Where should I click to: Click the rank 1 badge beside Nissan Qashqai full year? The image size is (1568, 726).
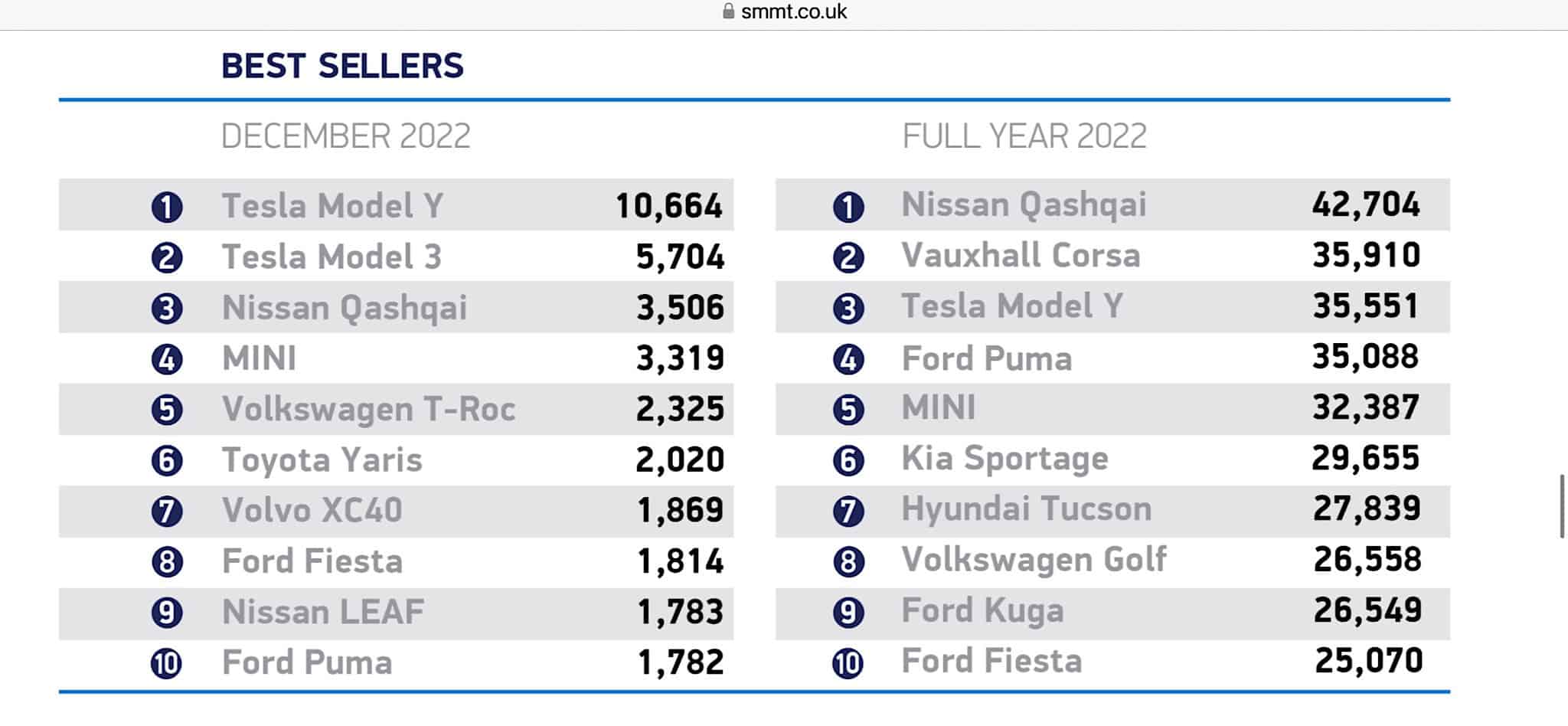[x=850, y=204]
